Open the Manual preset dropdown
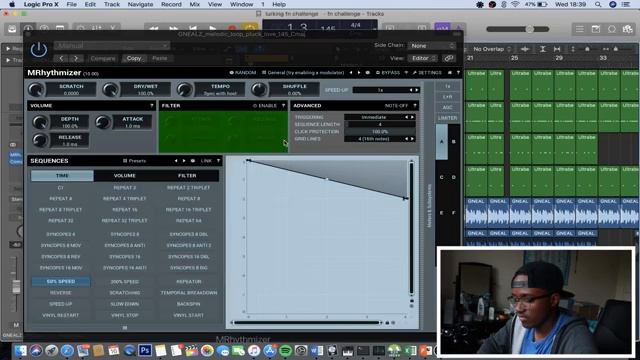The height and width of the screenshot is (360, 640). point(111,45)
